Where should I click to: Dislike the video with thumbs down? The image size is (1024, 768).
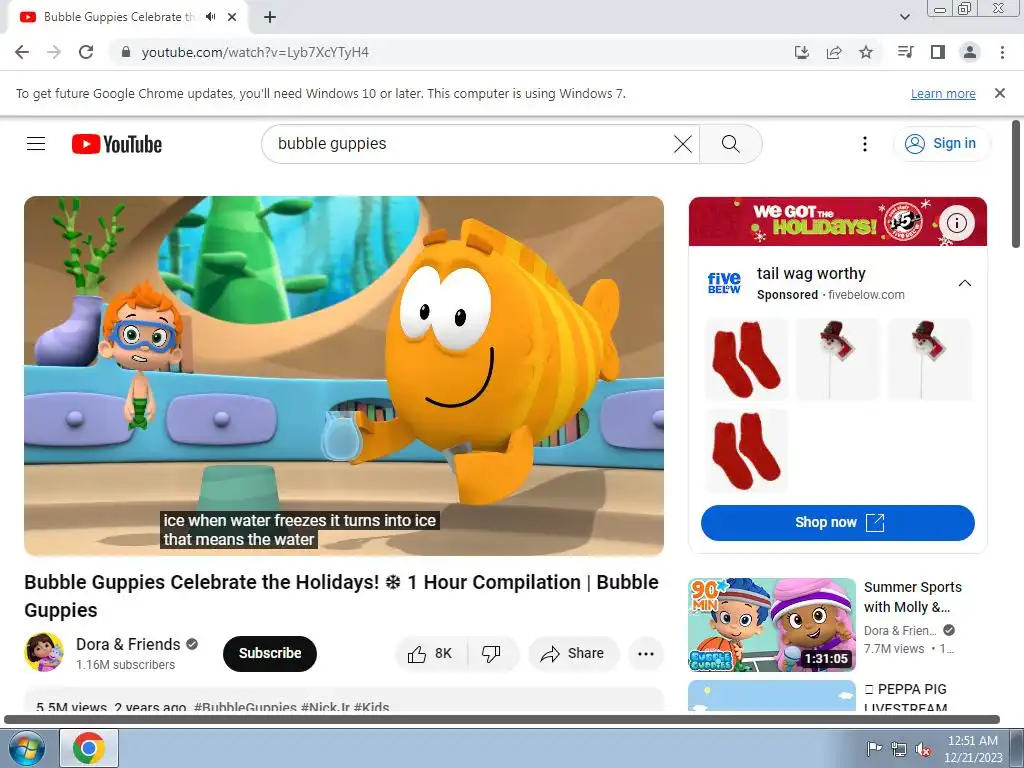491,654
